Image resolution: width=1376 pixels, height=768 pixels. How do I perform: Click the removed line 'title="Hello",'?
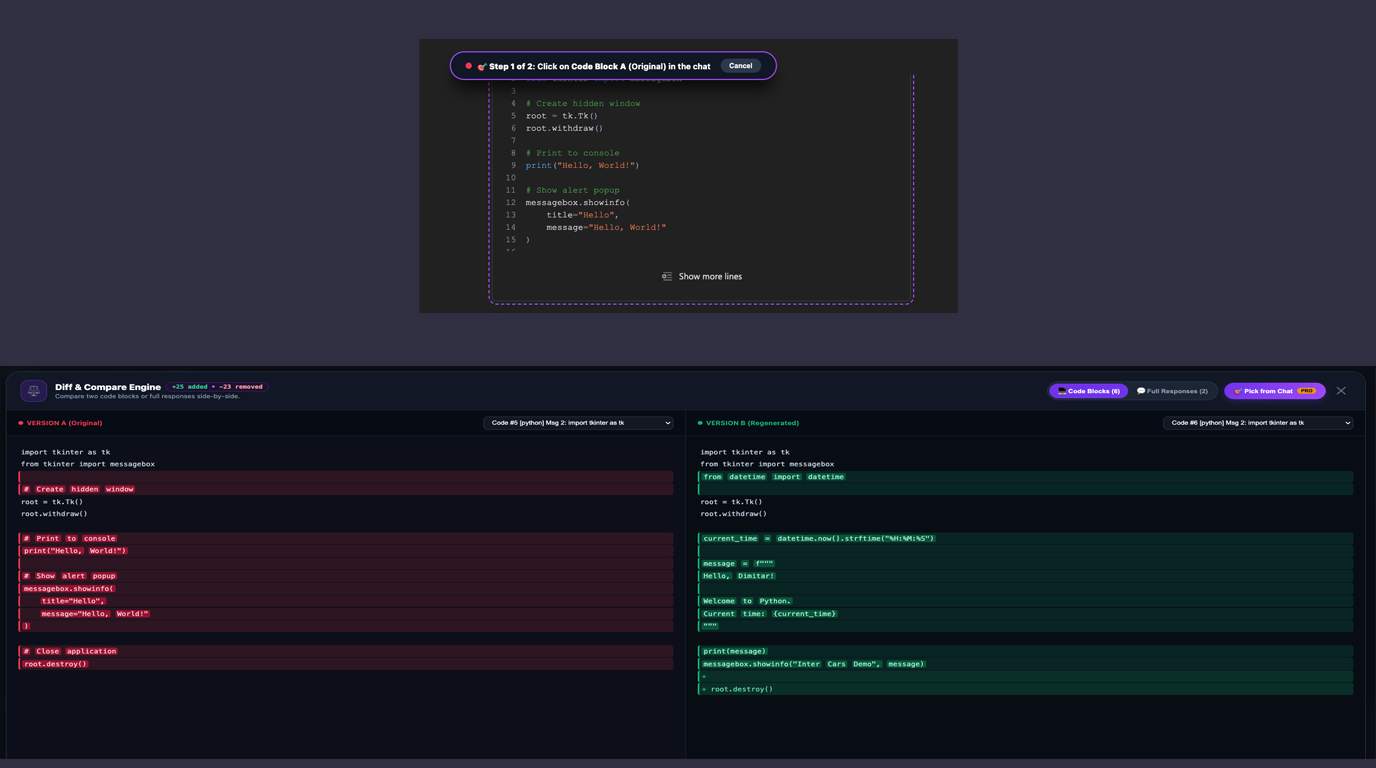coord(346,601)
